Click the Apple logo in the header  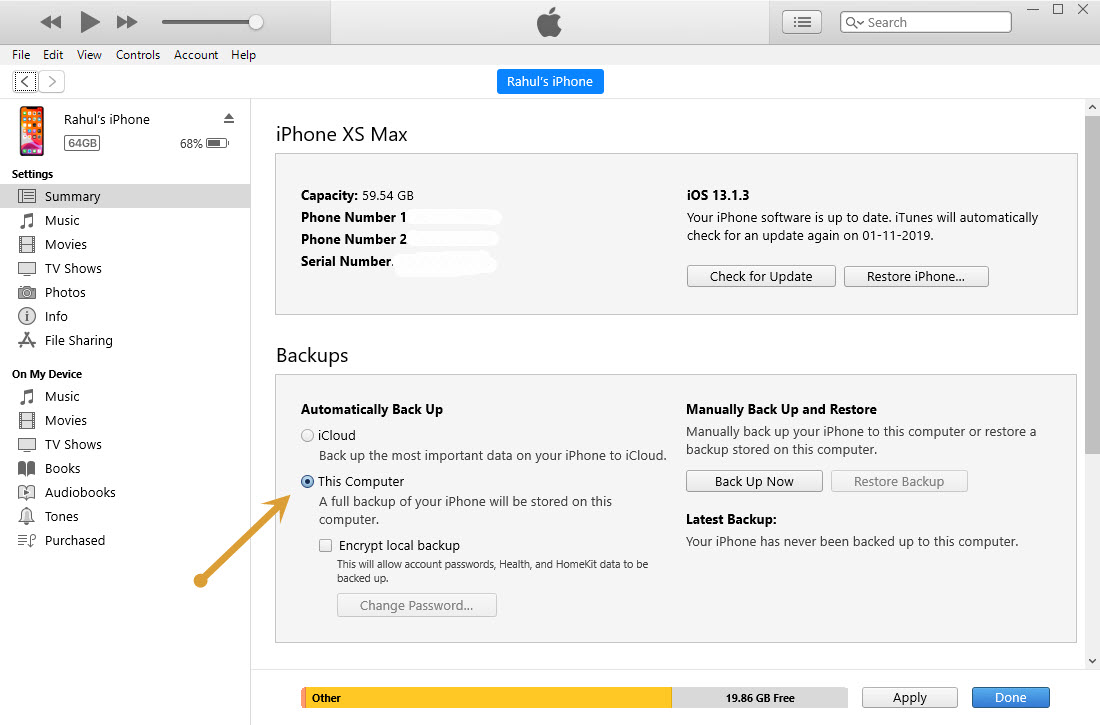click(x=549, y=22)
